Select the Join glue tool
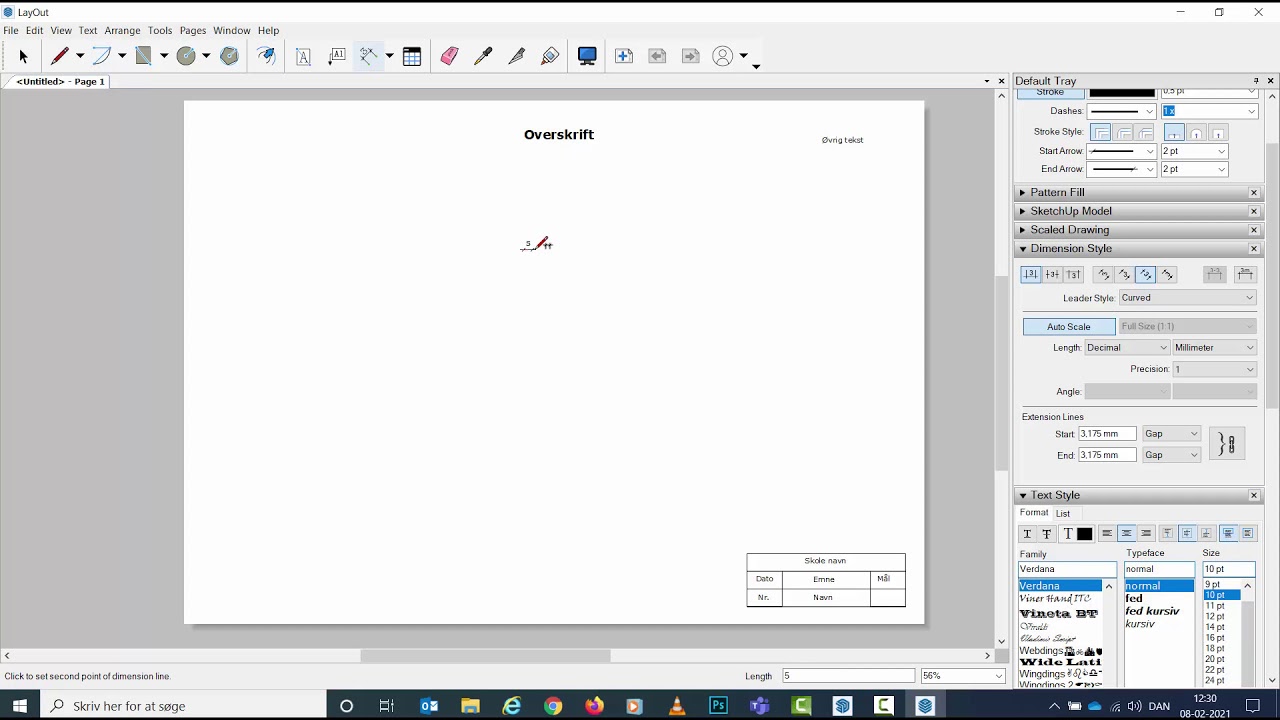Viewport: 1280px width, 720px height. (550, 57)
